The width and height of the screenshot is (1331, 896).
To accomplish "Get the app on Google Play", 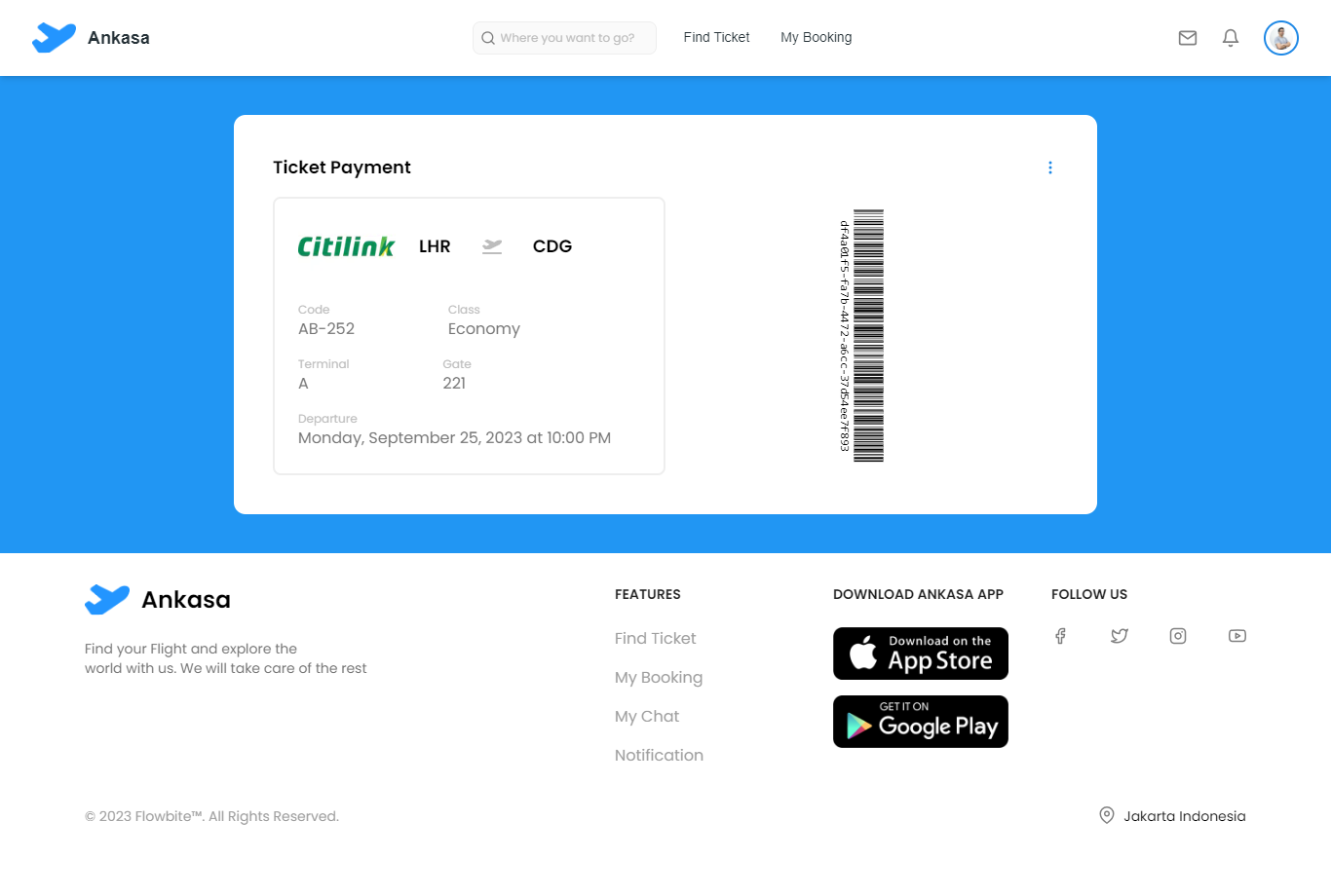I will click(x=920, y=722).
